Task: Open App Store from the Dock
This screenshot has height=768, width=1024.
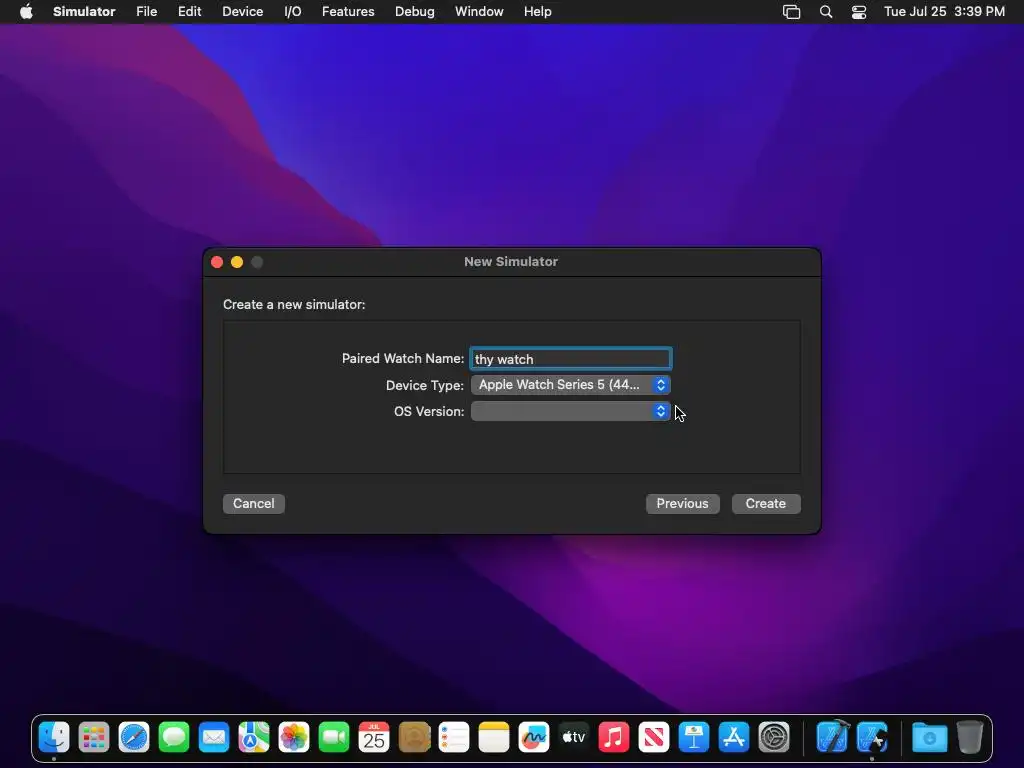Action: (x=734, y=738)
